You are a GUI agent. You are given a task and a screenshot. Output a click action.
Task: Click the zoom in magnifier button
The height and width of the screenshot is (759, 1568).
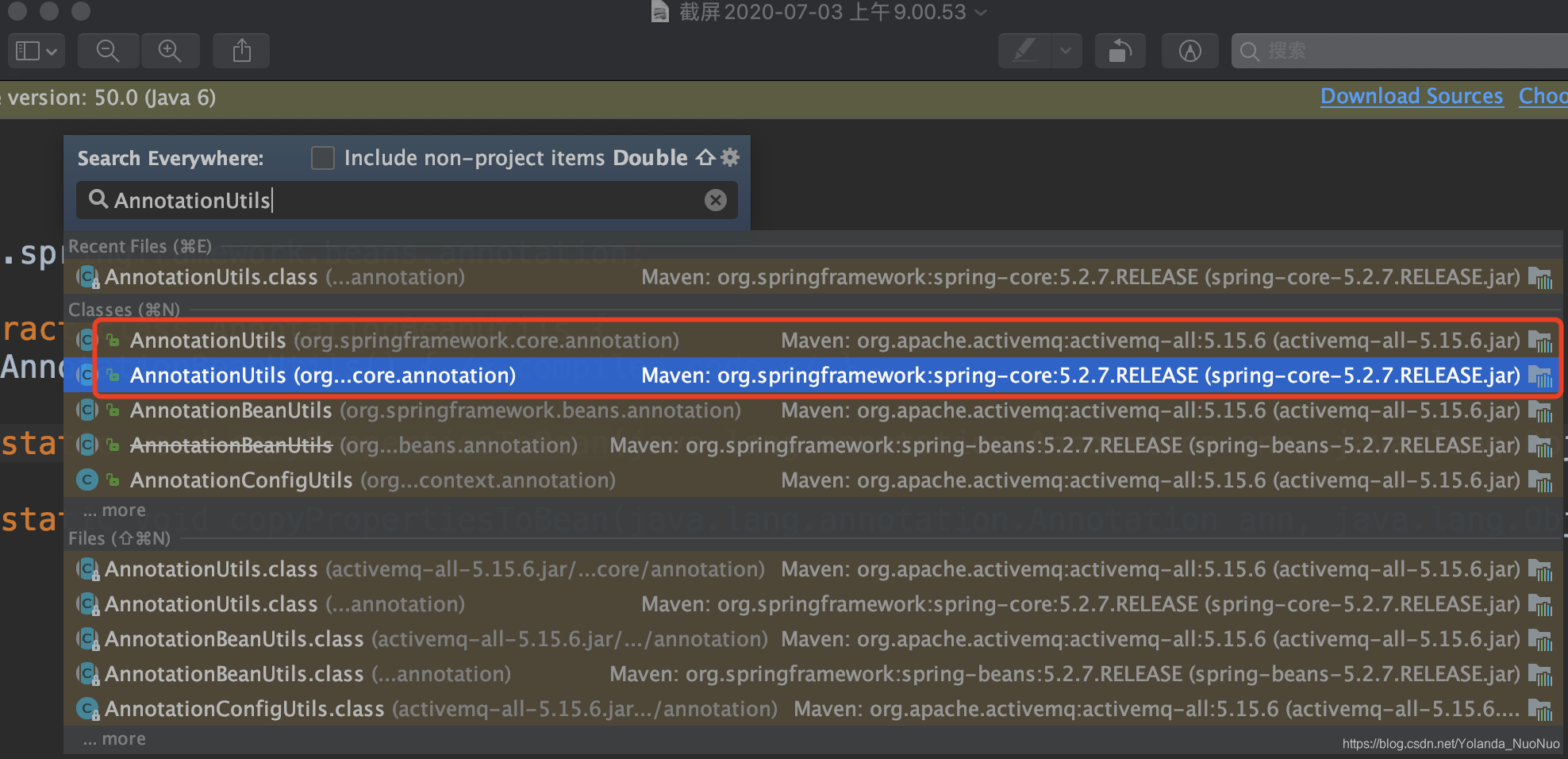tap(170, 51)
